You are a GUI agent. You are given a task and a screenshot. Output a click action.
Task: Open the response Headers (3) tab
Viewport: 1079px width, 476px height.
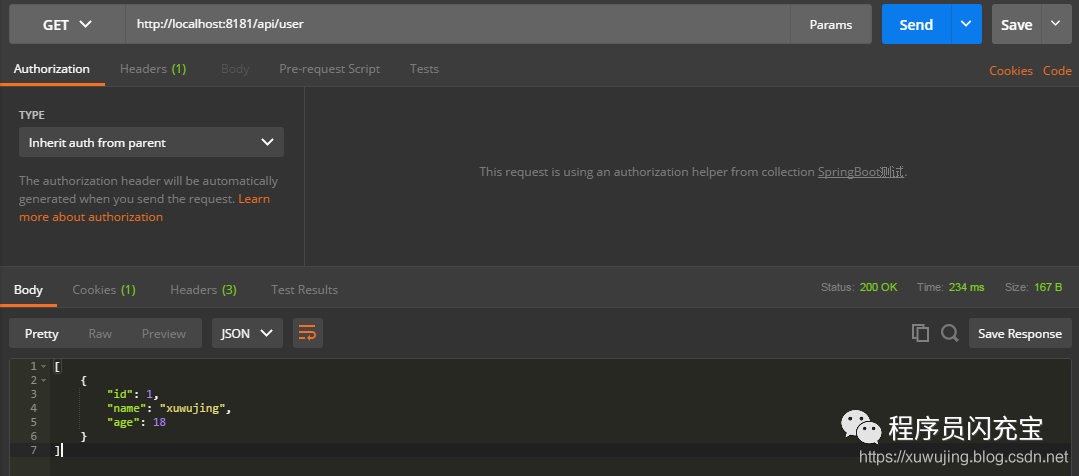203,290
